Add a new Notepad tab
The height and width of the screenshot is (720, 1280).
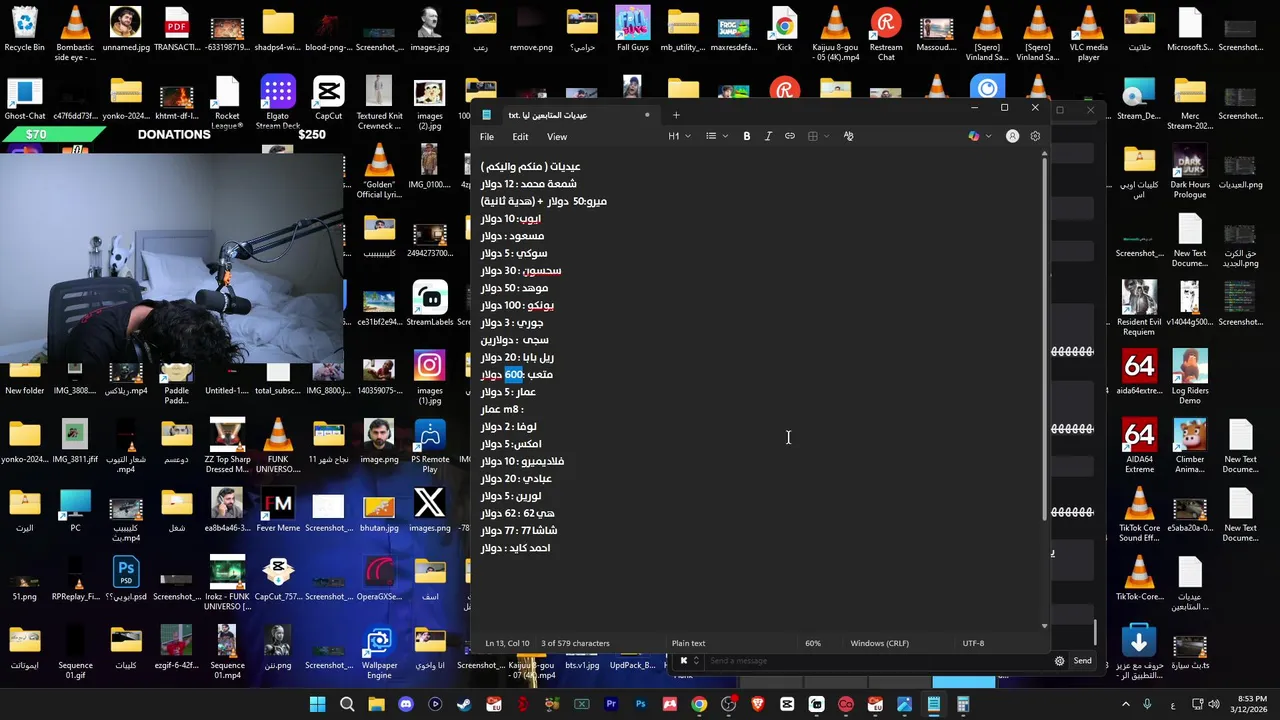676,115
